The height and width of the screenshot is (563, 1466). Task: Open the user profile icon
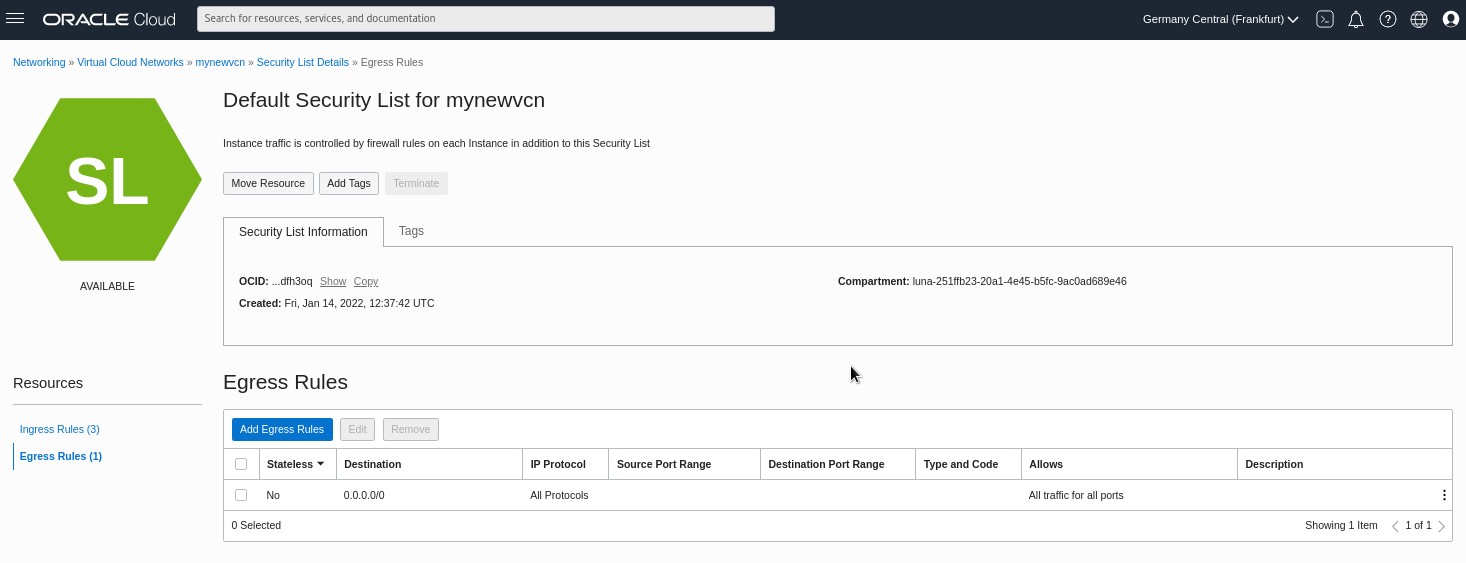point(1450,19)
